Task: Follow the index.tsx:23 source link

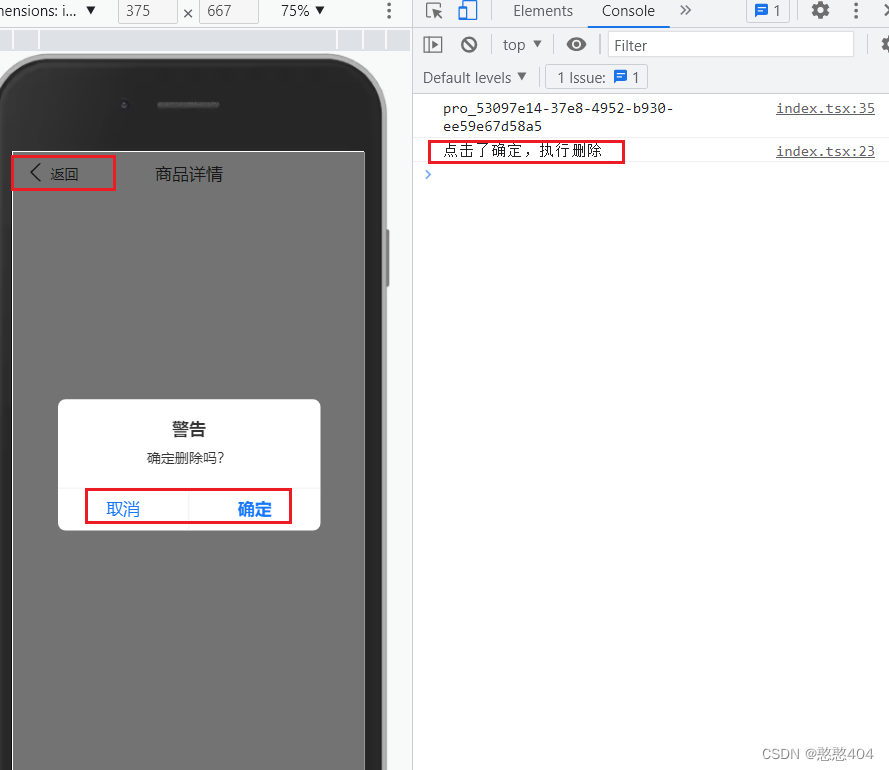Action: [x=825, y=151]
